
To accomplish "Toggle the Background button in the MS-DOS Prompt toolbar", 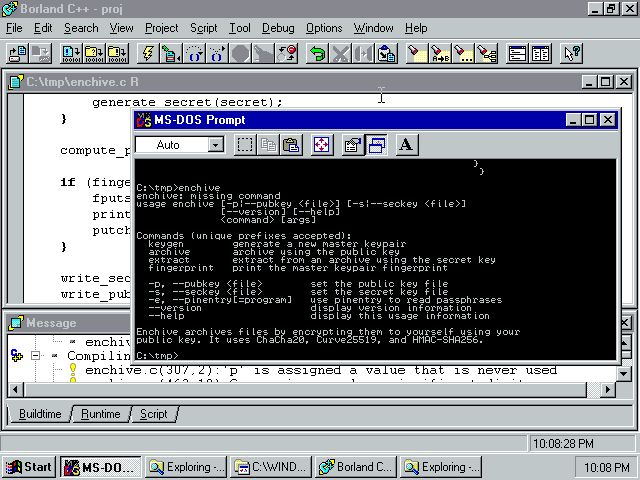I will 376,145.
